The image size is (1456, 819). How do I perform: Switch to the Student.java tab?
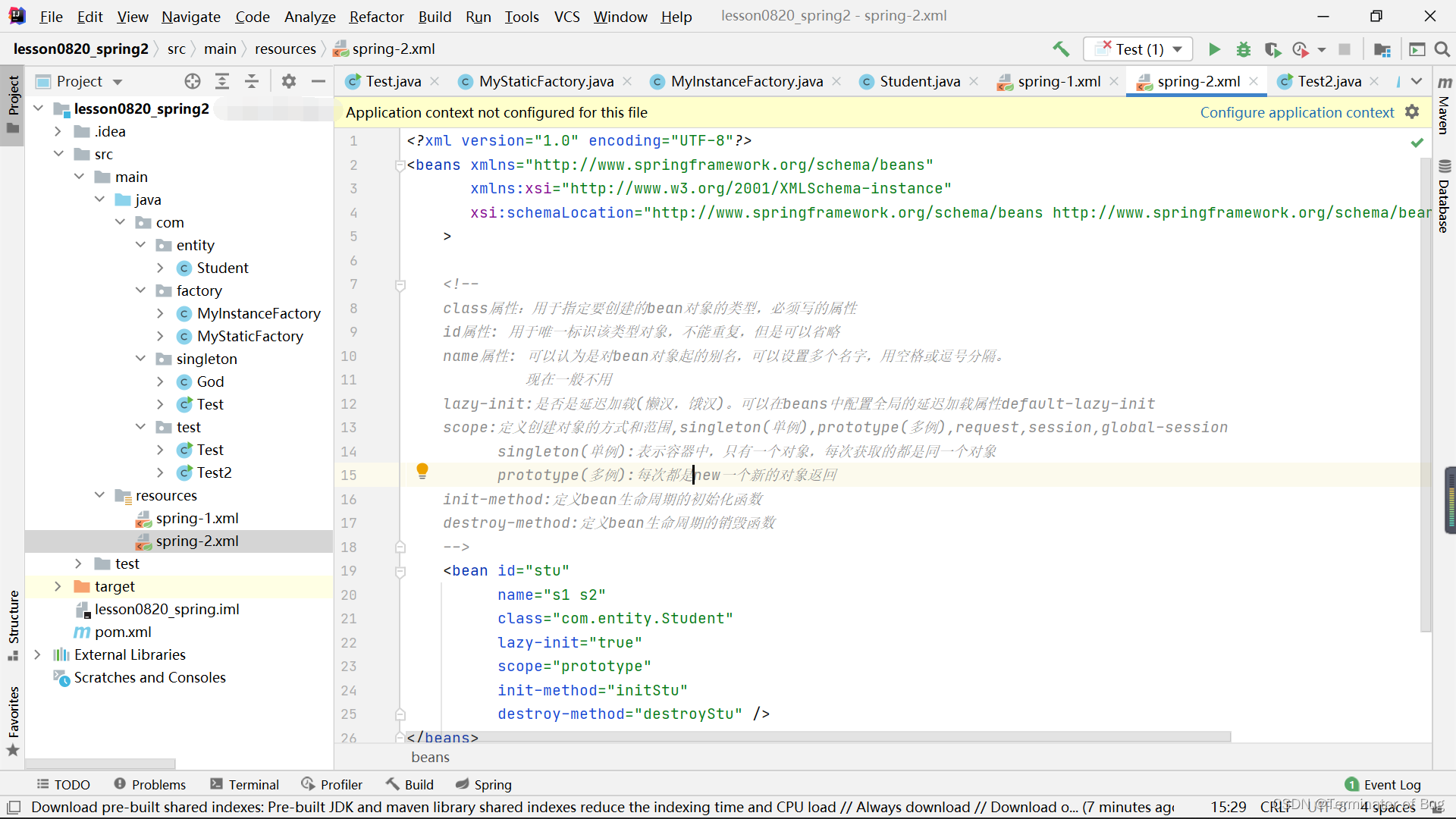918,81
